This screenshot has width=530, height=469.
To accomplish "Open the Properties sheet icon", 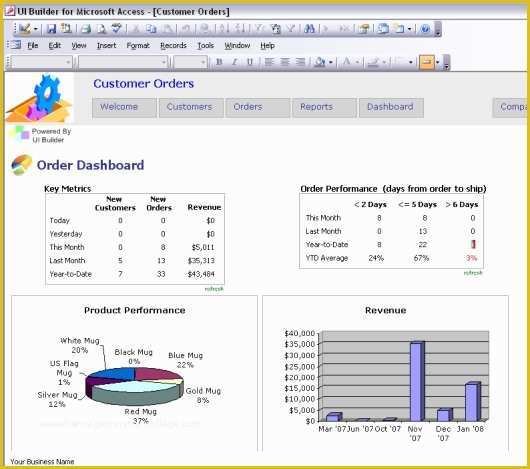I will click(x=364, y=29).
